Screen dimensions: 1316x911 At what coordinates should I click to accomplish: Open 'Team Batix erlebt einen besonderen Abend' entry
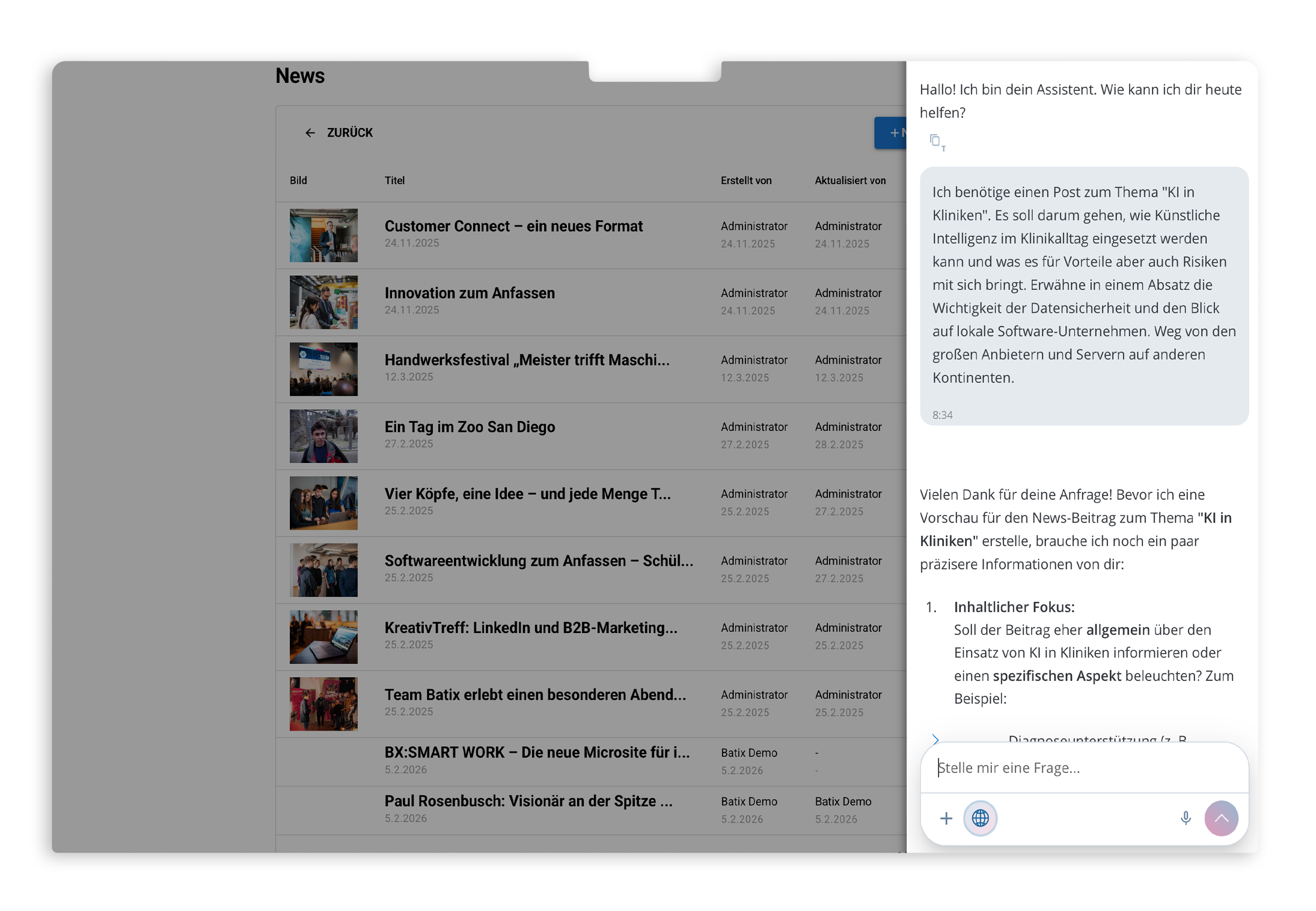[x=535, y=695]
